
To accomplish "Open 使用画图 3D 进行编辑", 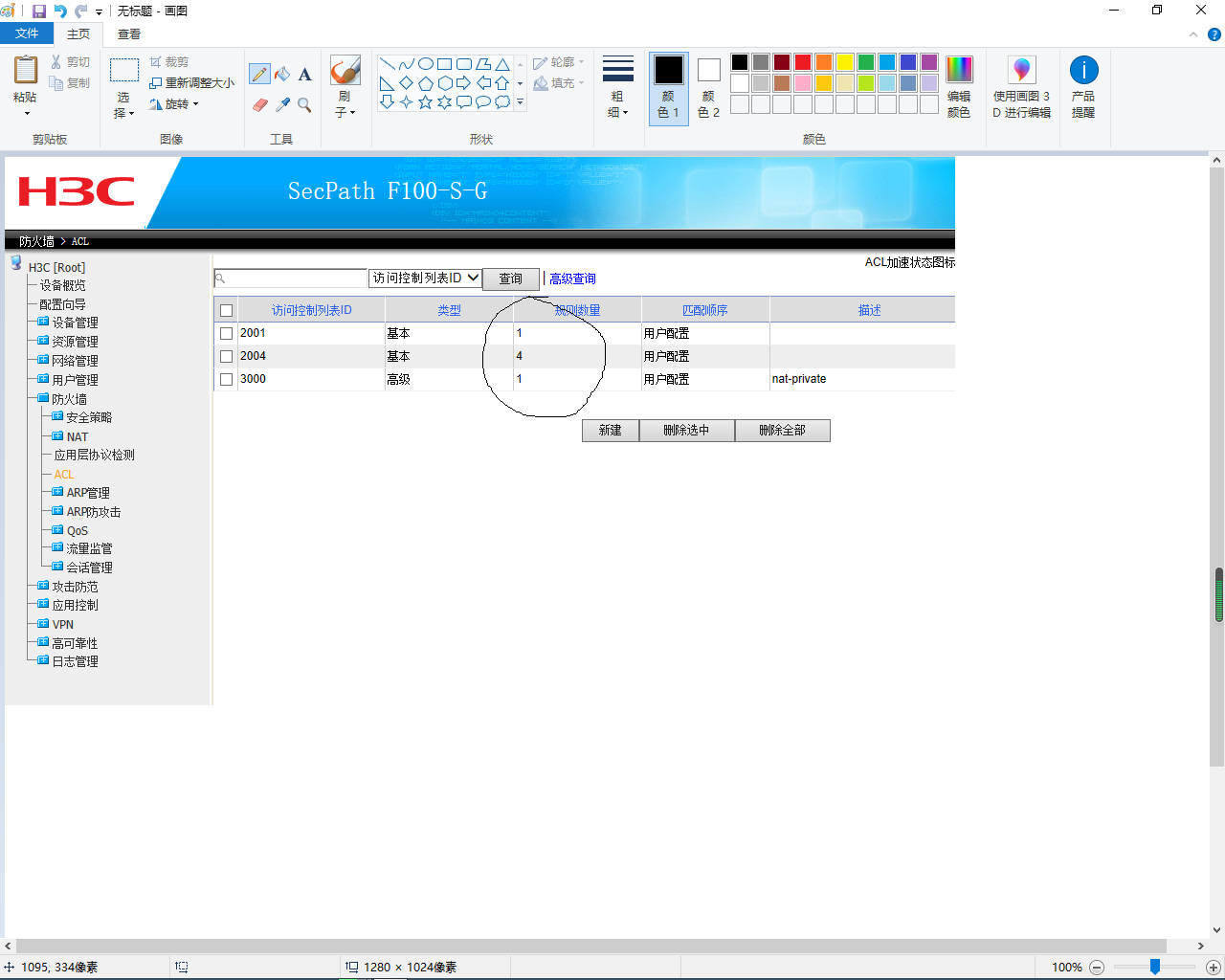I will [x=1021, y=86].
